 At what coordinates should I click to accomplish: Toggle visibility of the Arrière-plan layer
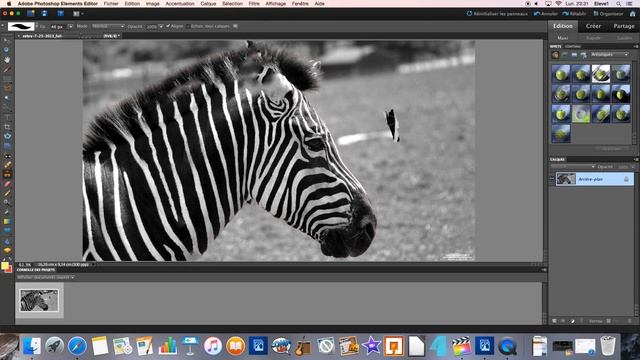552,179
